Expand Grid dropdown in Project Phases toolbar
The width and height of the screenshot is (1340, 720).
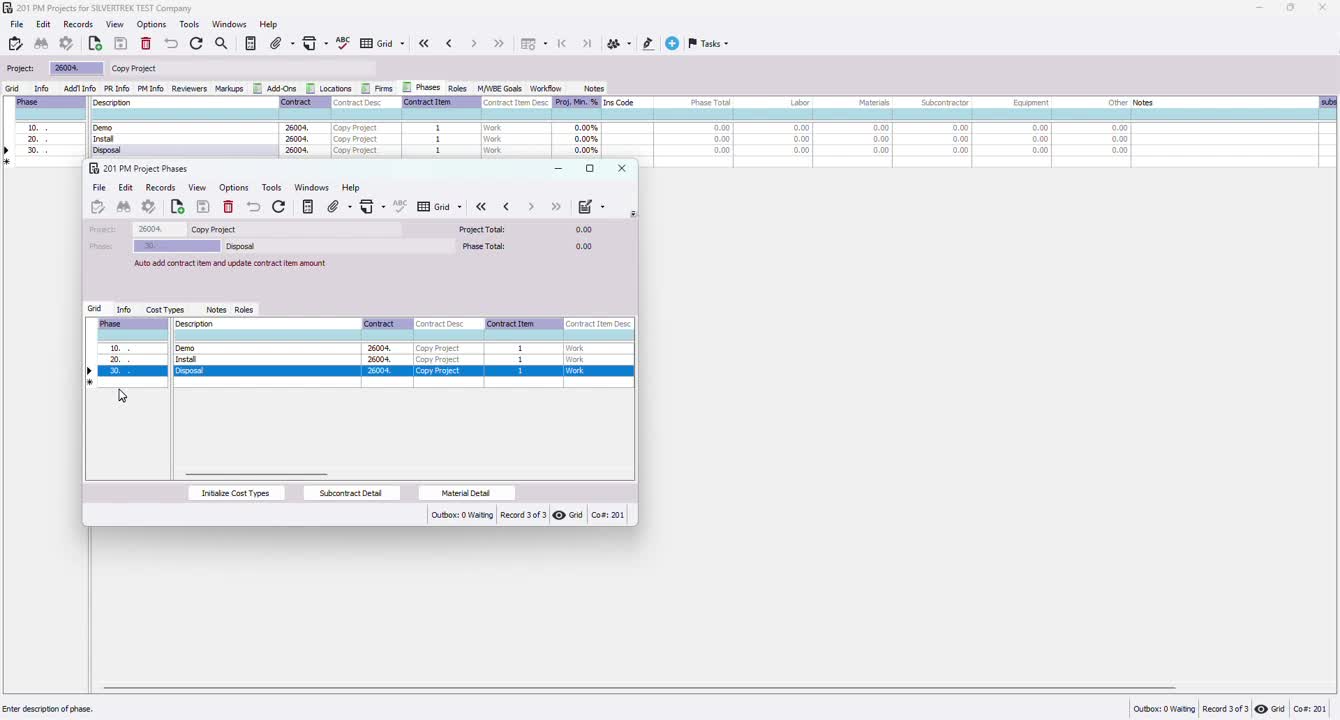459,207
